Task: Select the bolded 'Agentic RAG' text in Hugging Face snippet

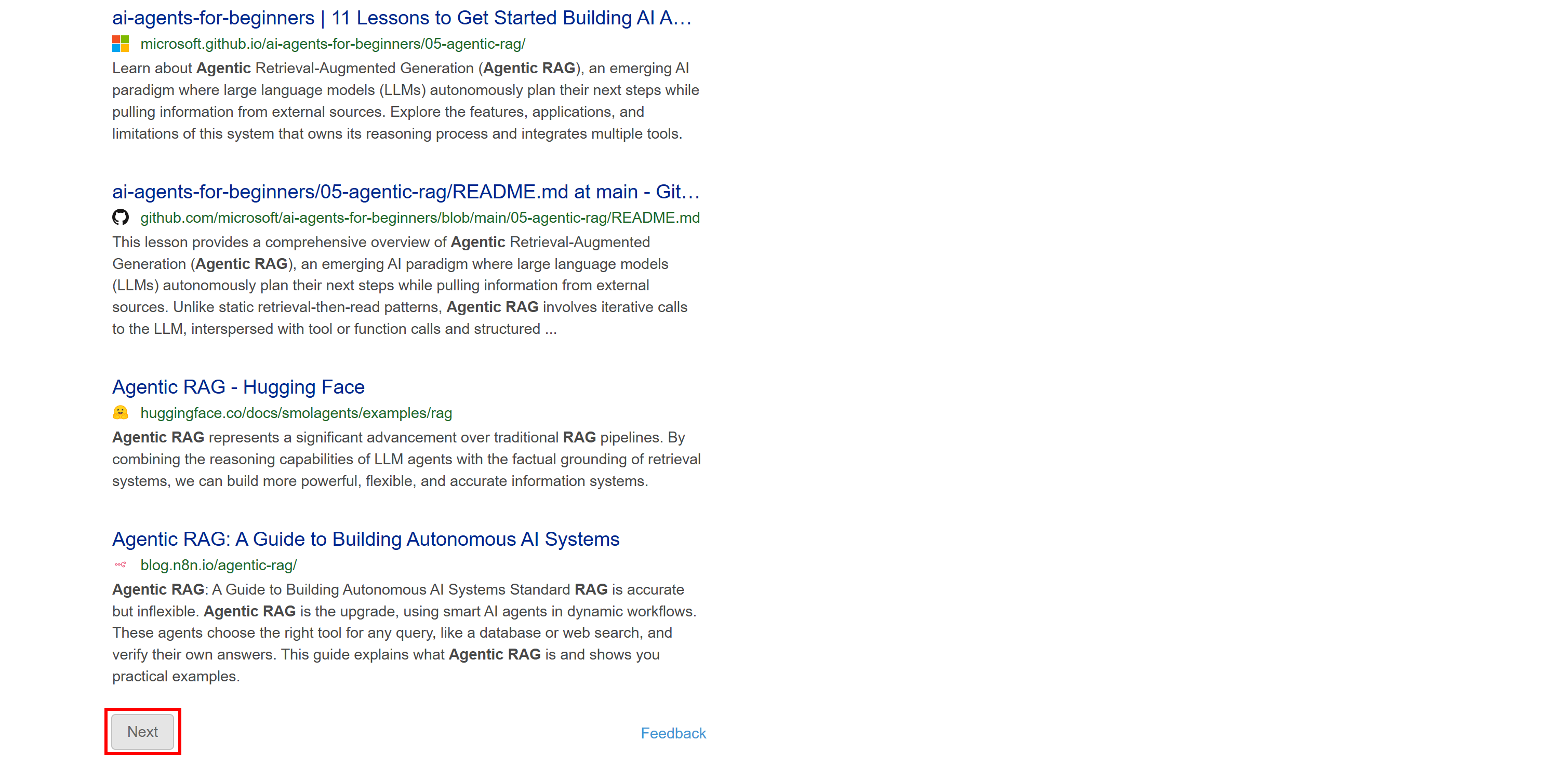Action: click(157, 437)
